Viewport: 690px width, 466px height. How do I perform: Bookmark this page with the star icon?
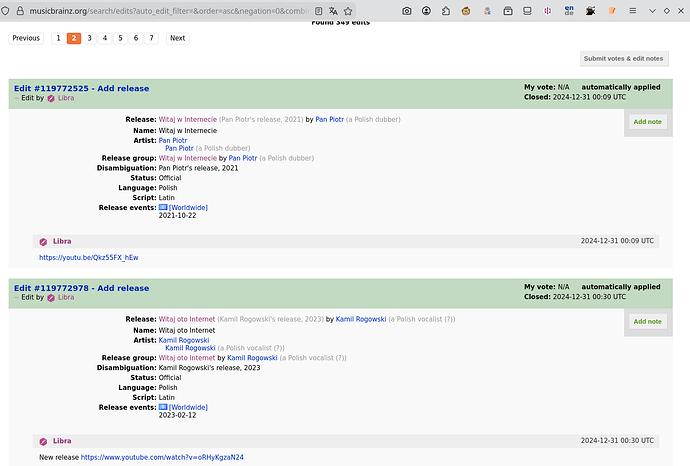point(348,11)
